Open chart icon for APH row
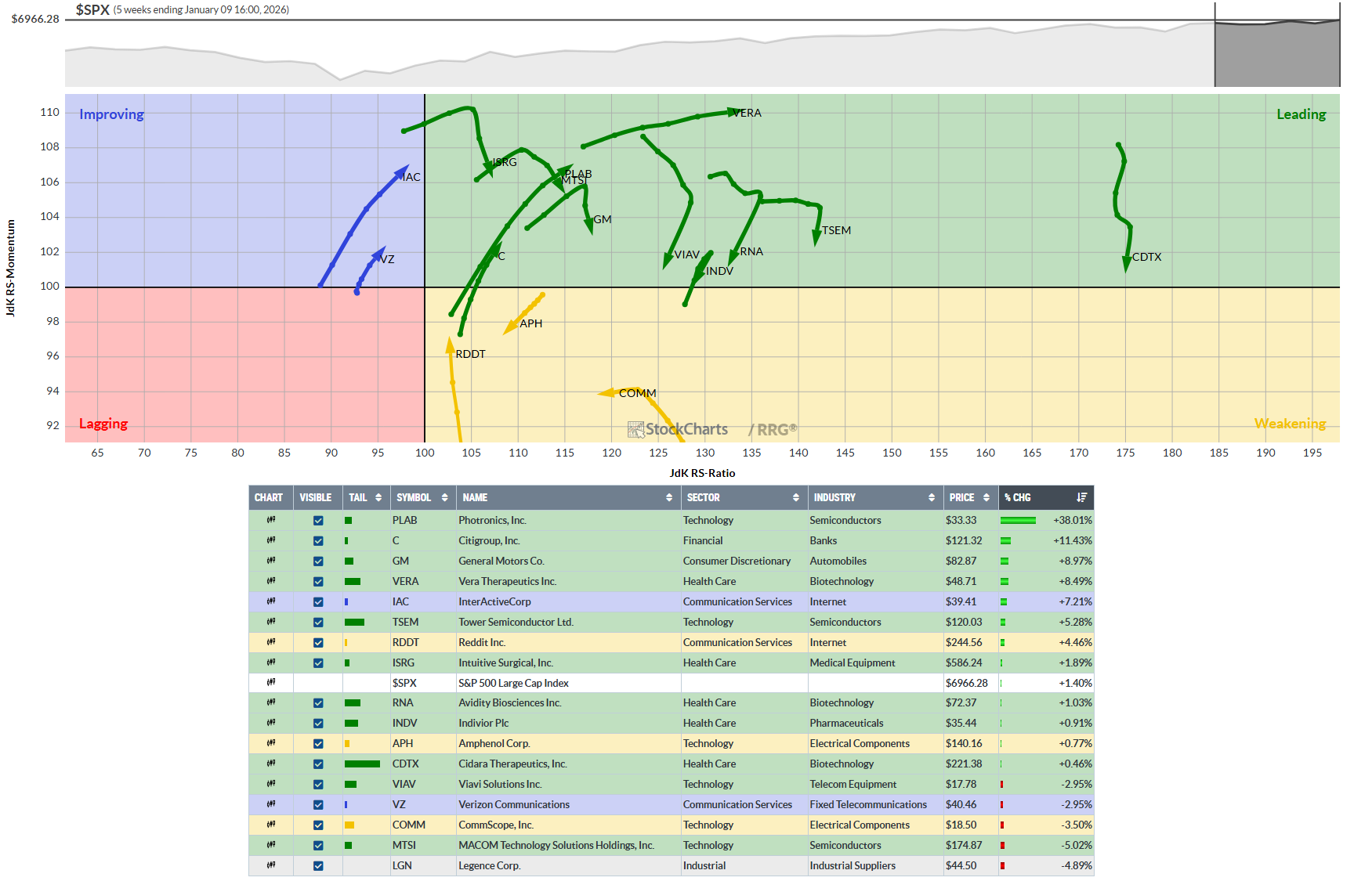1372x881 pixels. click(271, 743)
